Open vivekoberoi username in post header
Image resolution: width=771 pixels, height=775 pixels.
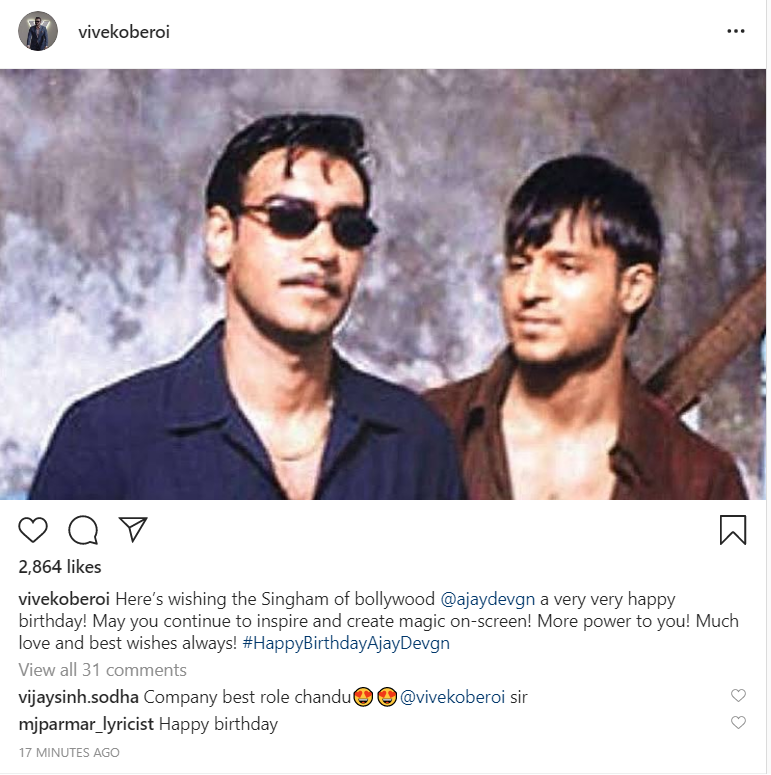click(124, 32)
